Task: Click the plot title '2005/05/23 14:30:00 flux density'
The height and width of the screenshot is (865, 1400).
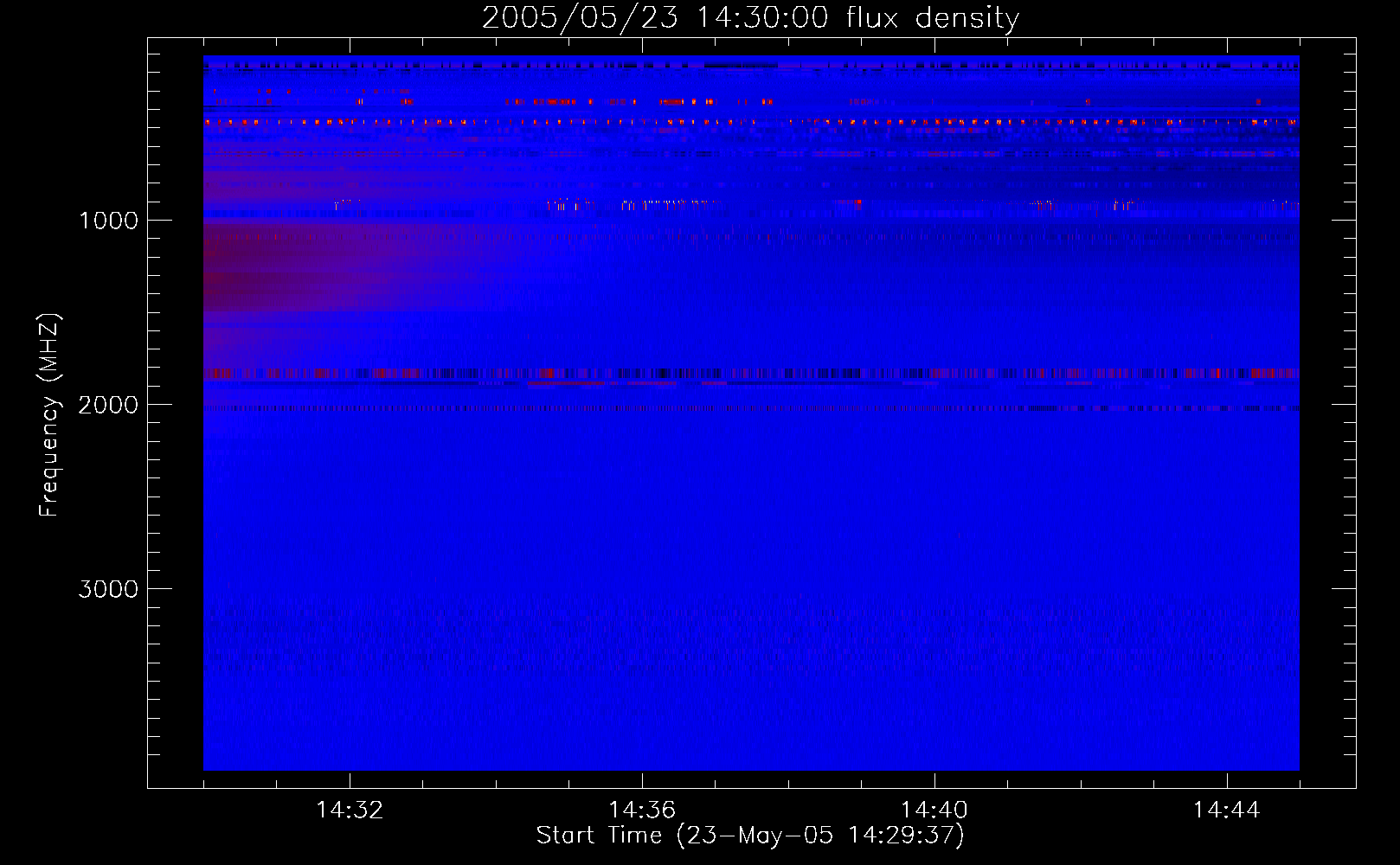Action: point(750,18)
